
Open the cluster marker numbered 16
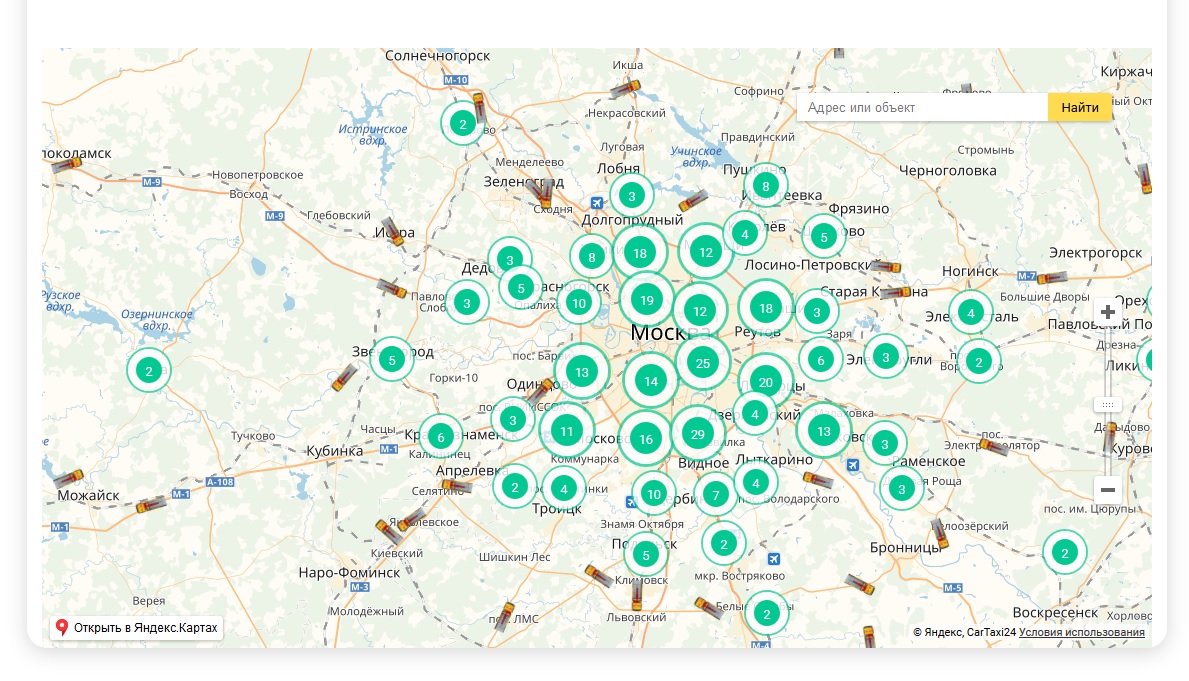pyautogui.click(x=646, y=439)
